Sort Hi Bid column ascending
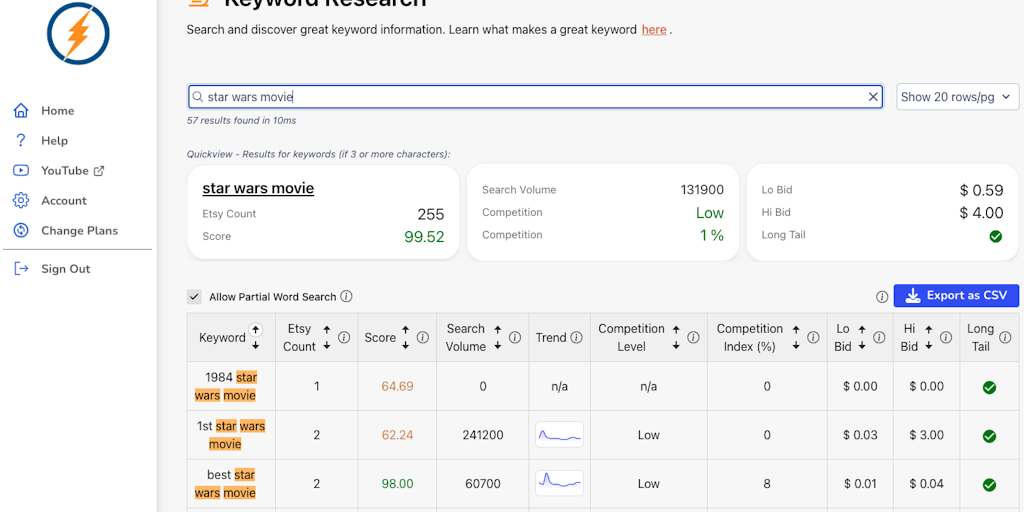Image resolution: width=1024 pixels, height=512 pixels. (929, 330)
